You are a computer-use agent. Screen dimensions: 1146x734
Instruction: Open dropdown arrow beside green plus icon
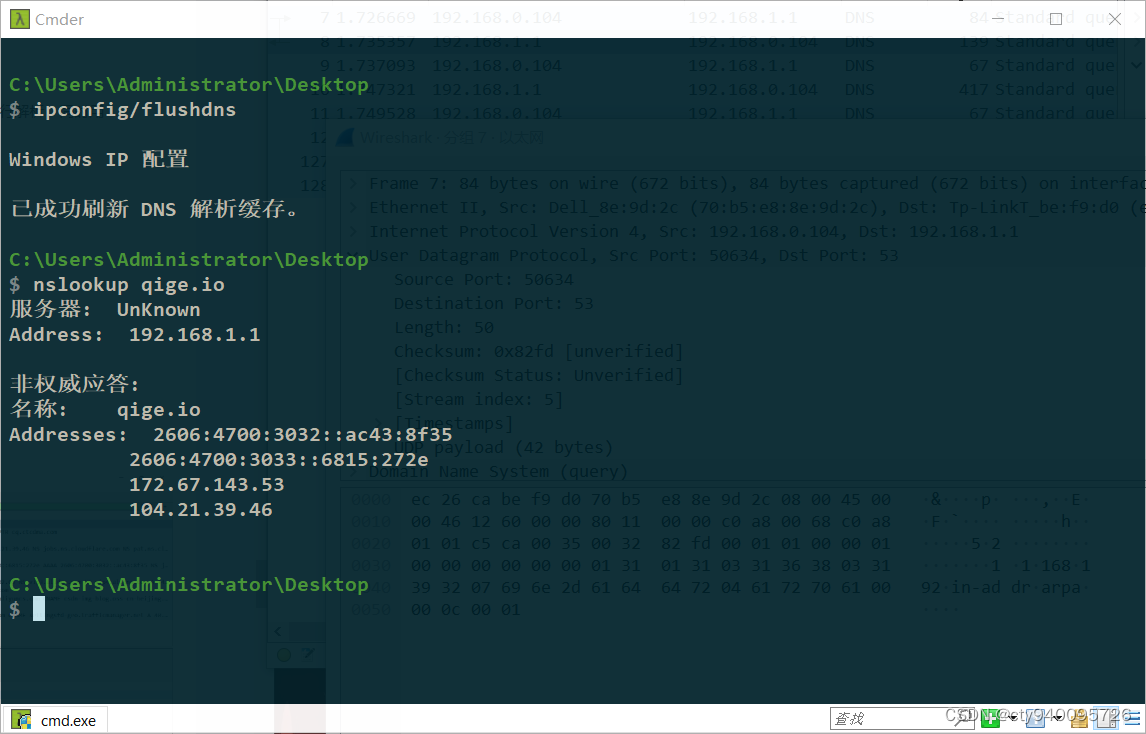(1013, 718)
